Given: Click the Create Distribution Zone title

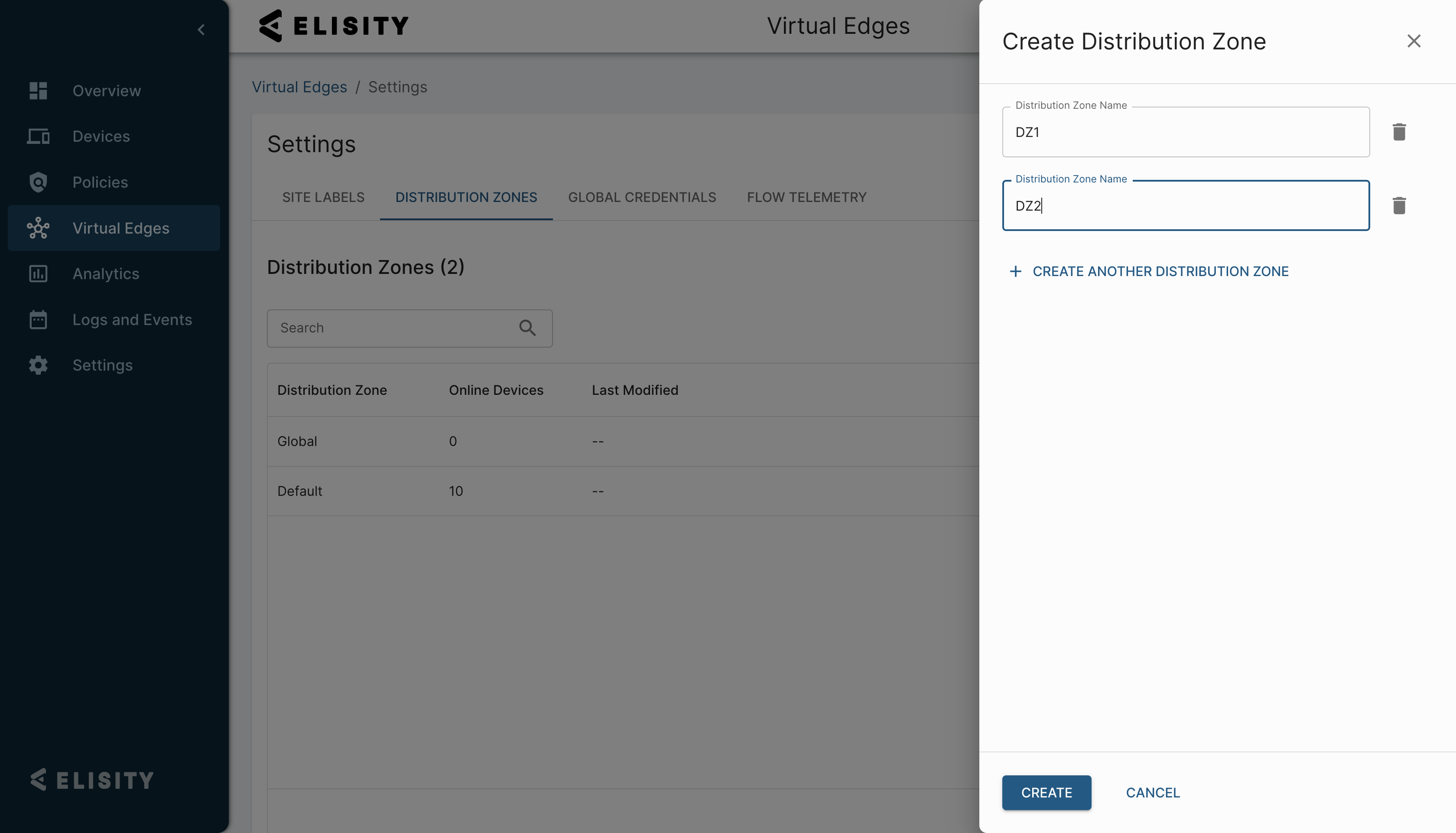Looking at the screenshot, I should [x=1134, y=41].
